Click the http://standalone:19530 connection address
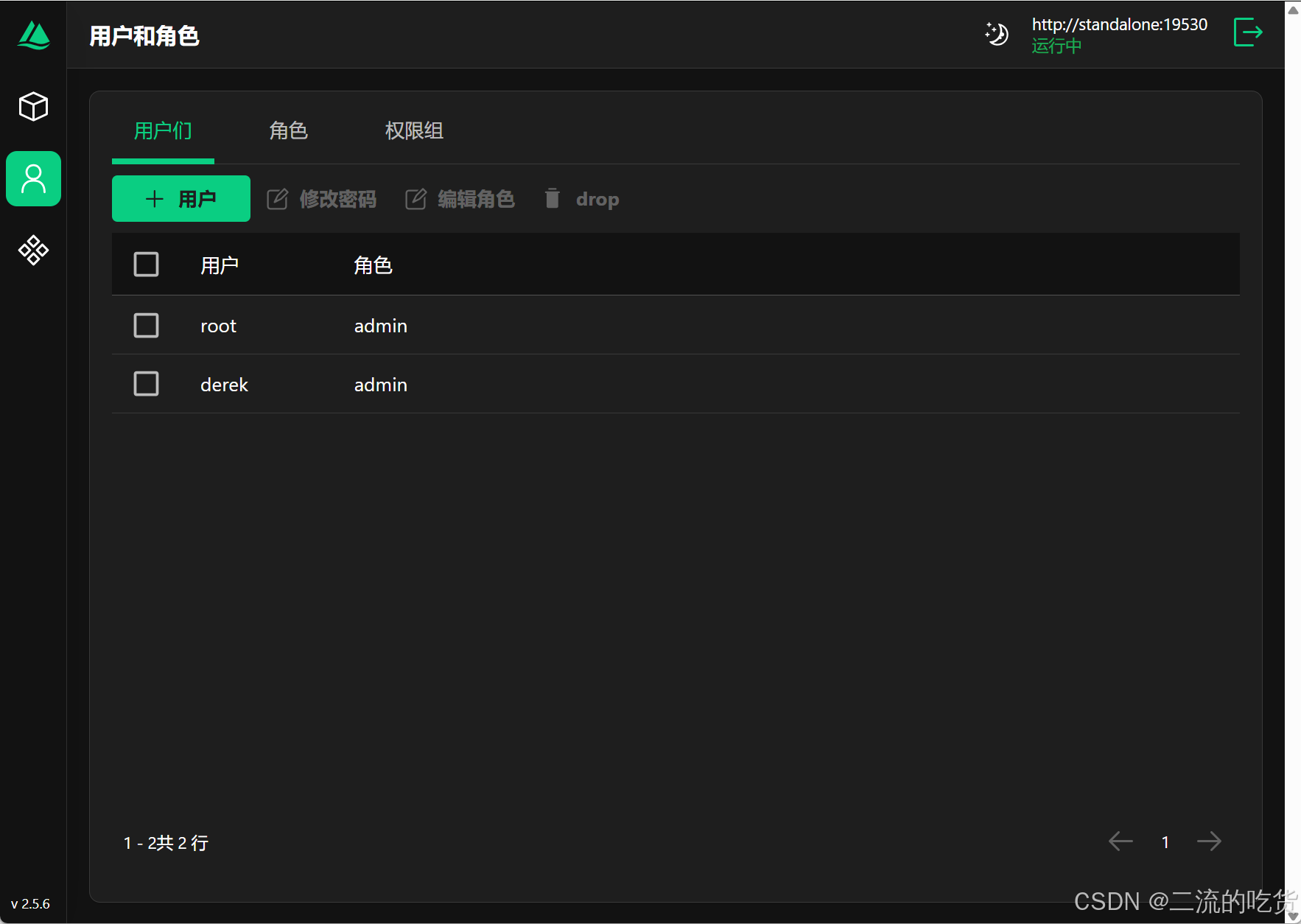1301x924 pixels. click(1119, 24)
